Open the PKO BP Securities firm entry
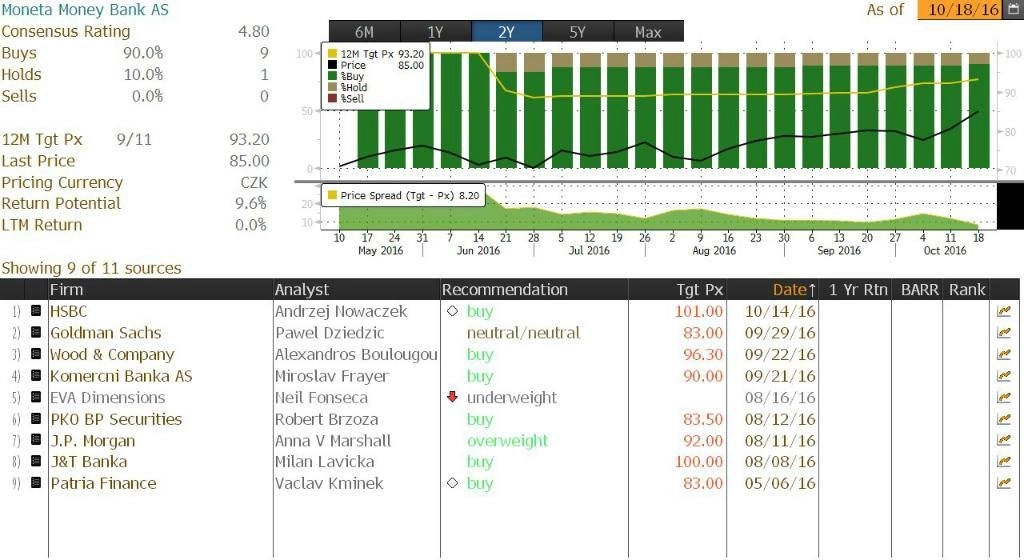 [116, 419]
